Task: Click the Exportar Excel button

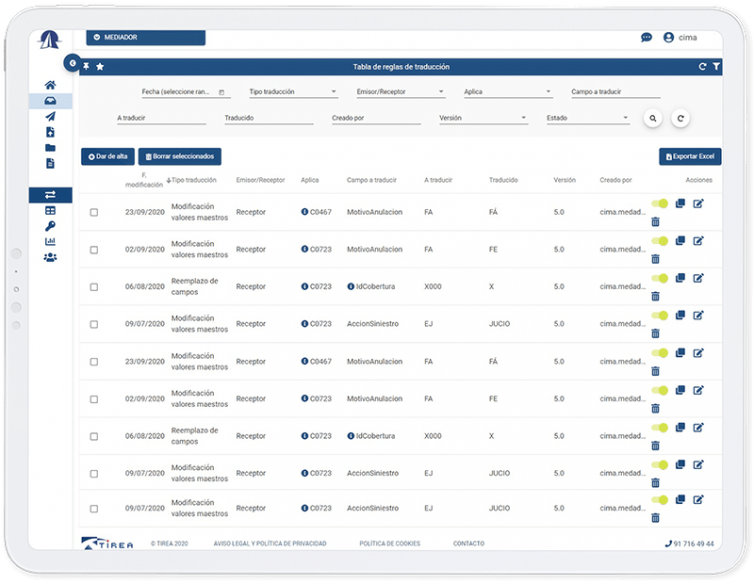Action: pyautogui.click(x=690, y=157)
